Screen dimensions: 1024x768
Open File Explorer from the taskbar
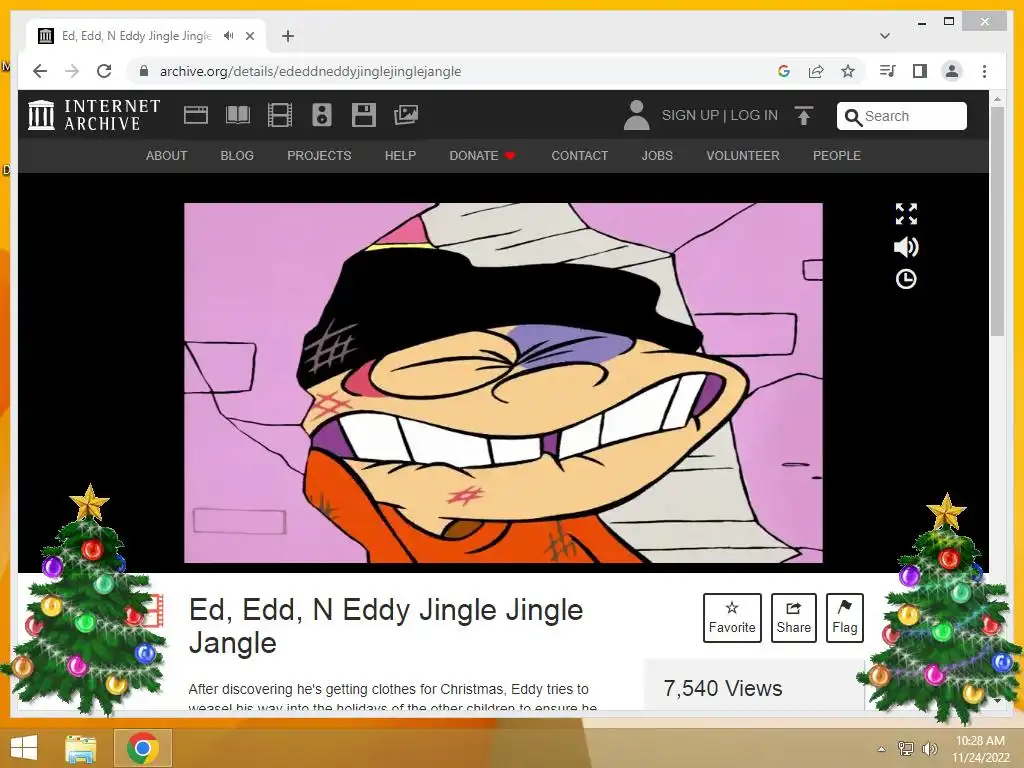coord(81,748)
